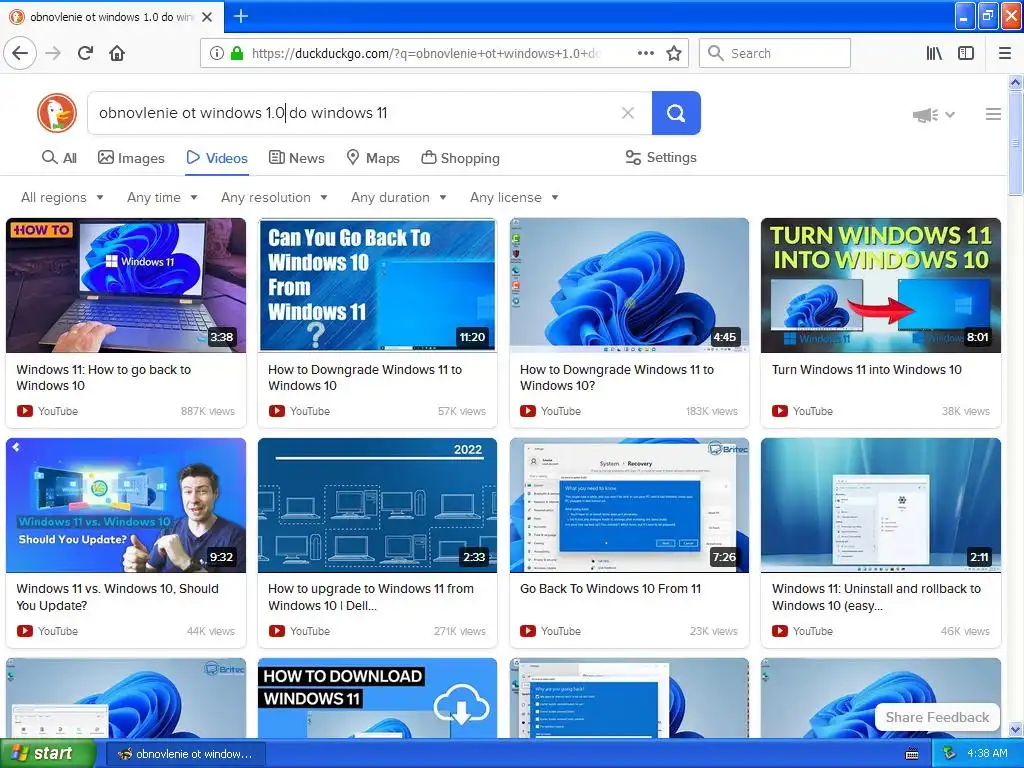Click the 7:26 Recovery settings thumbnail

(630, 505)
